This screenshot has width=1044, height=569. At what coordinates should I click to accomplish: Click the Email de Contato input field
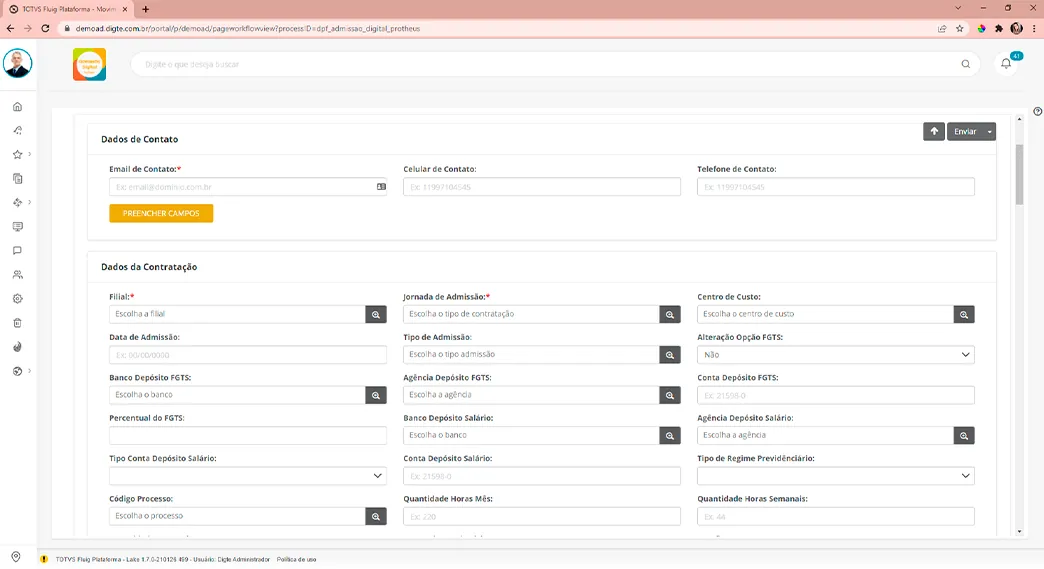(240, 187)
